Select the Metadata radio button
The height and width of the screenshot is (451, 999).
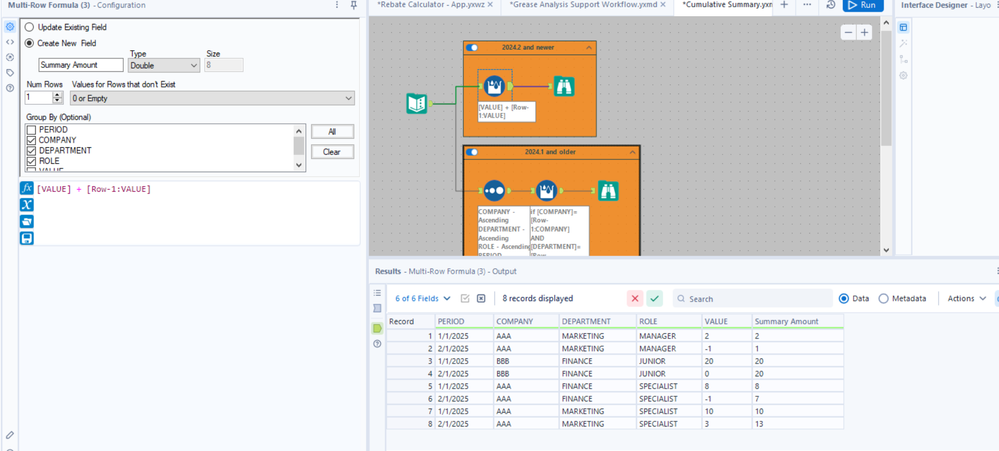[x=883, y=298]
